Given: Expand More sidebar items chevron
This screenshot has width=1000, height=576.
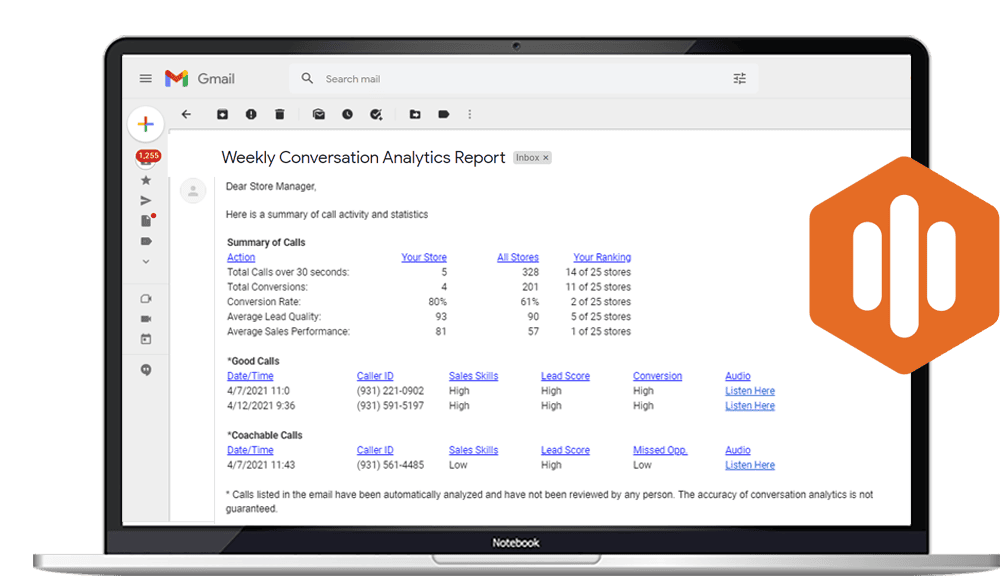Looking at the screenshot, I should tap(146, 262).
